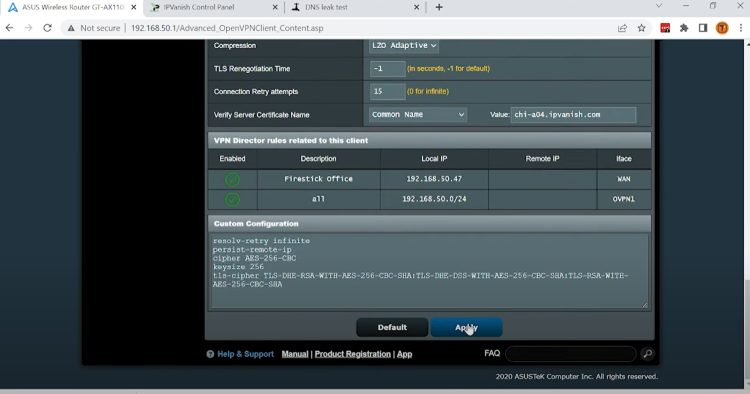Click the Local IP 192.168.50.0/24 cell
Viewport: 750px width, 394px height.
[x=434, y=199]
